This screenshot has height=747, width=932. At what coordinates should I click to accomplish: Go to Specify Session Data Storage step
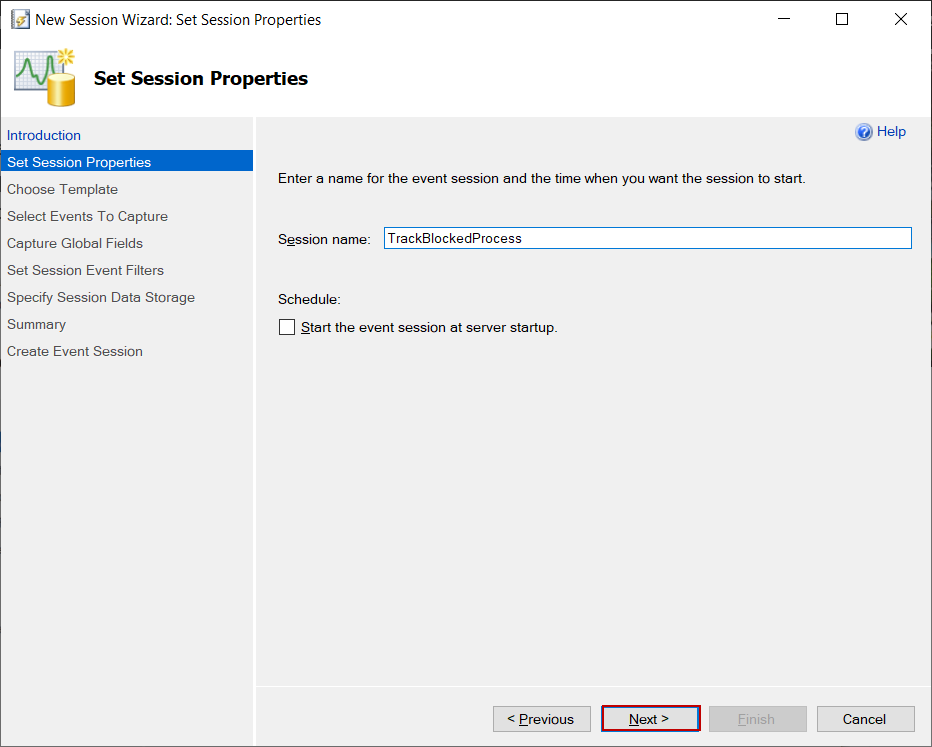coord(101,297)
